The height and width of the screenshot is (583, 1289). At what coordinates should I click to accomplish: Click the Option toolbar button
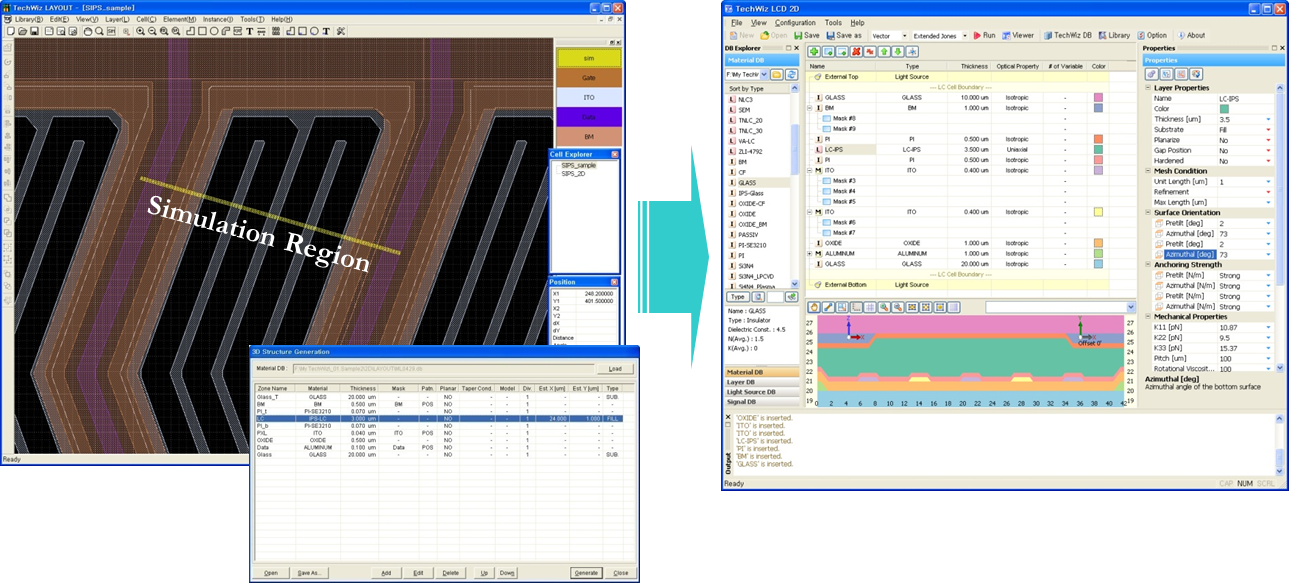coord(1151,35)
